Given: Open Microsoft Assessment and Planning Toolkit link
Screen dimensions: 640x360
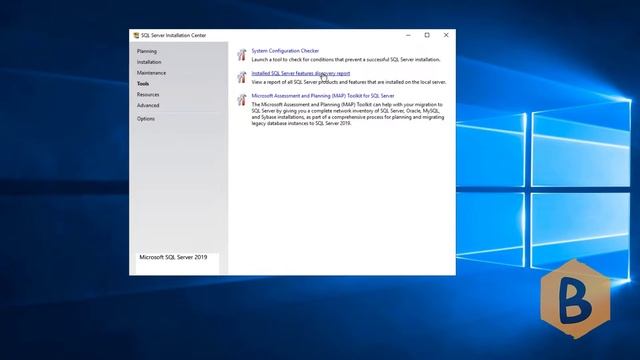Looking at the screenshot, I should (323, 96).
